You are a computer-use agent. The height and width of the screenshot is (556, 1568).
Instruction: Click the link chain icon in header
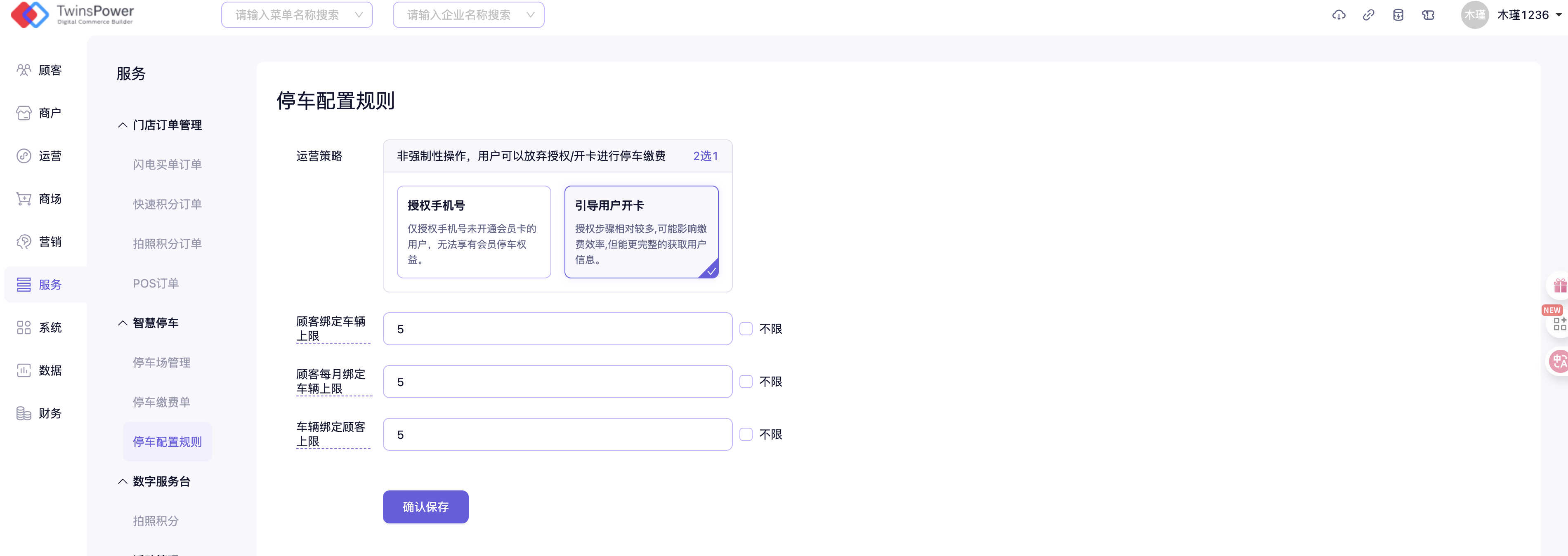tap(1368, 15)
